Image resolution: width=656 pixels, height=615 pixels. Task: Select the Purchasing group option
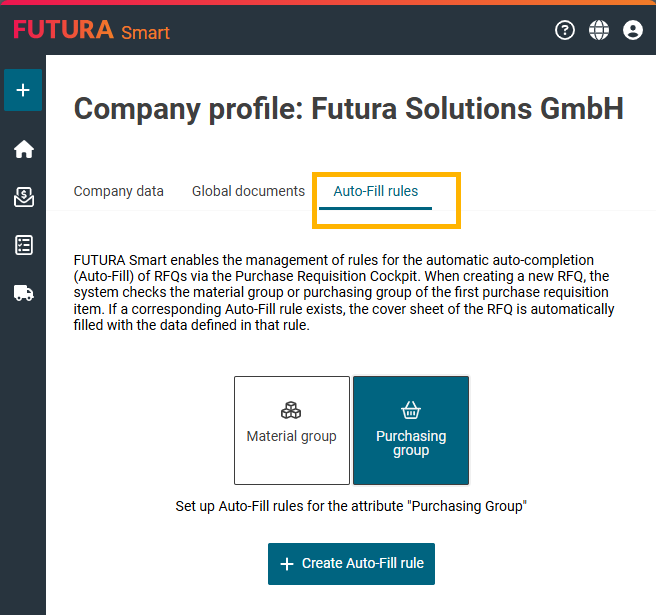411,430
